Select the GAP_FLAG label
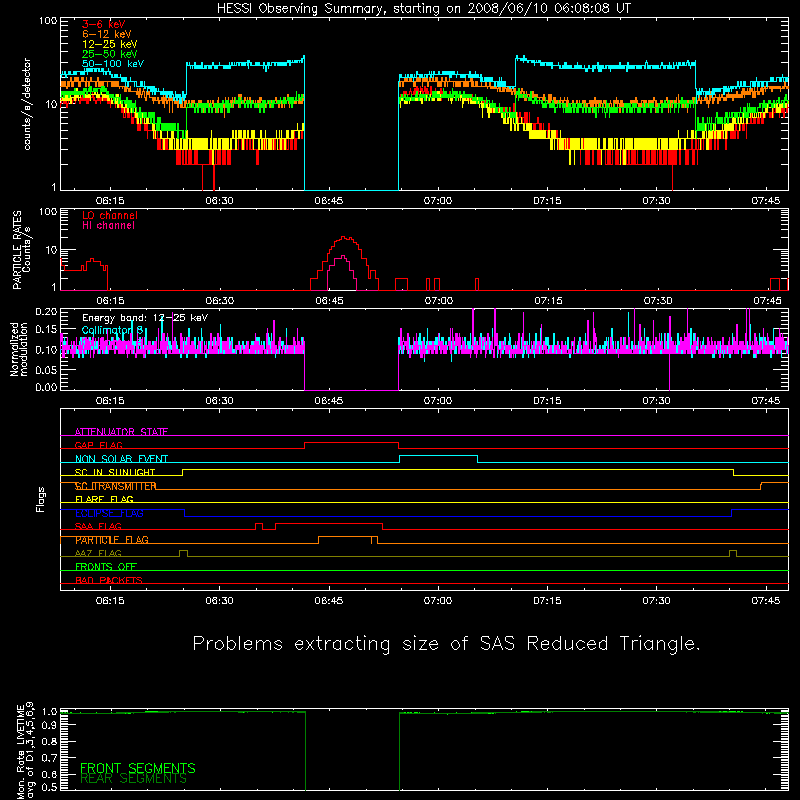Viewport: 800px width, 800px height. [x=98, y=445]
